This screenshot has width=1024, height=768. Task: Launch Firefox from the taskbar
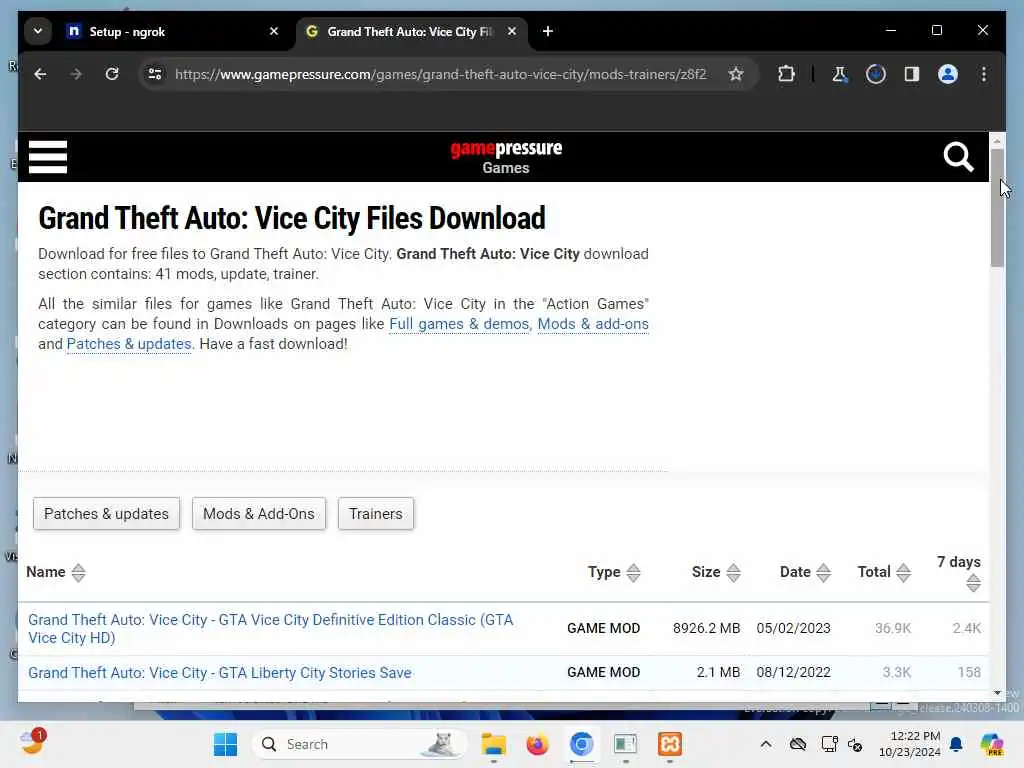click(537, 744)
